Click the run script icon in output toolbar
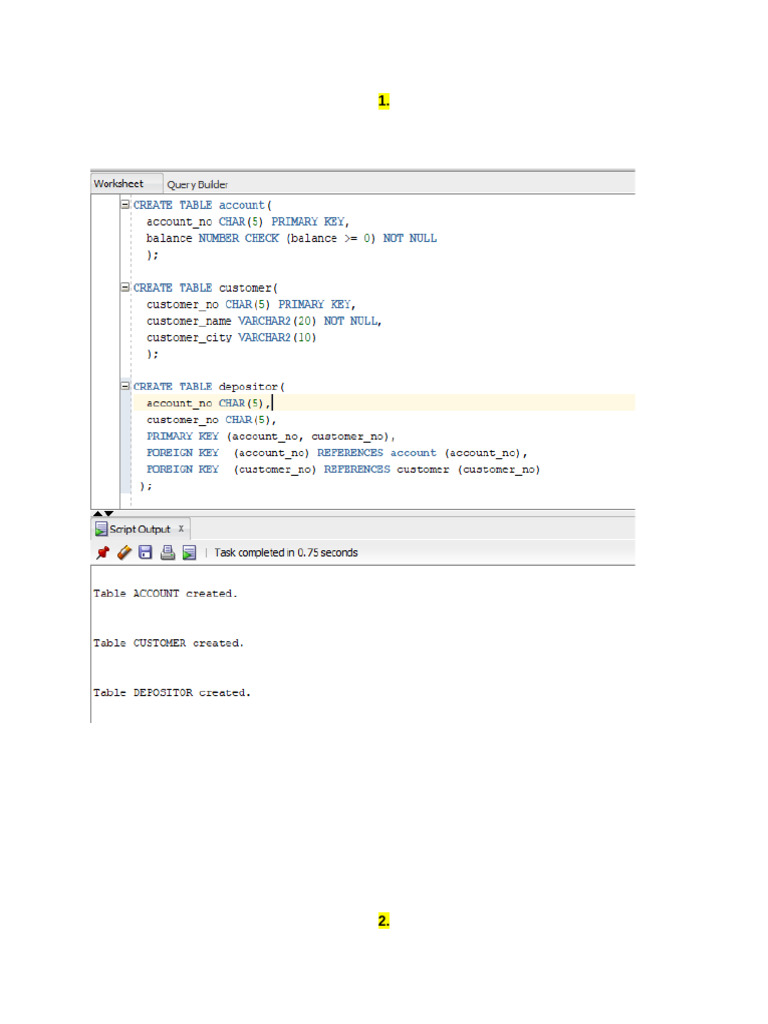The image size is (768, 1024). pyautogui.click(x=189, y=552)
